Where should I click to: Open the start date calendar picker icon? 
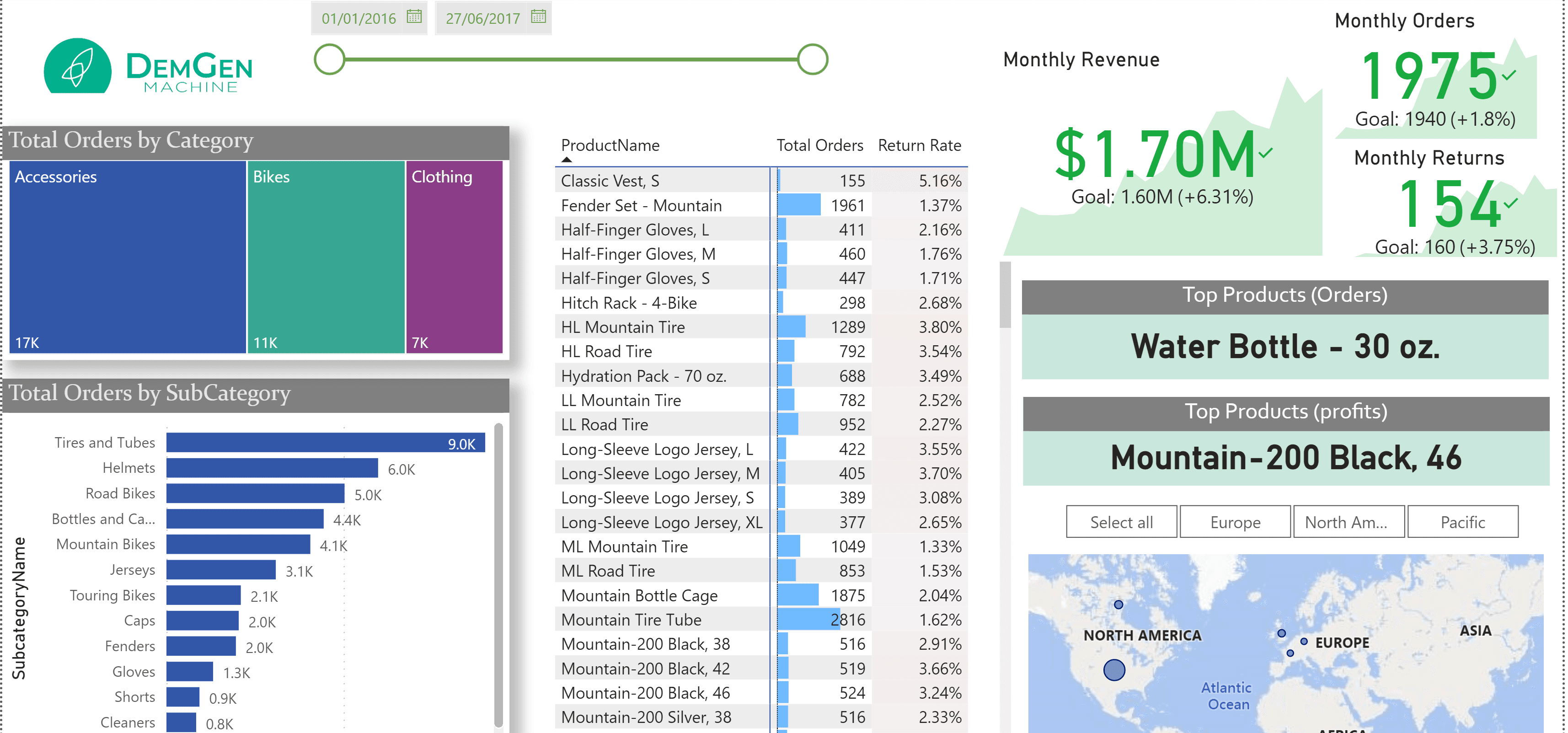[x=414, y=16]
